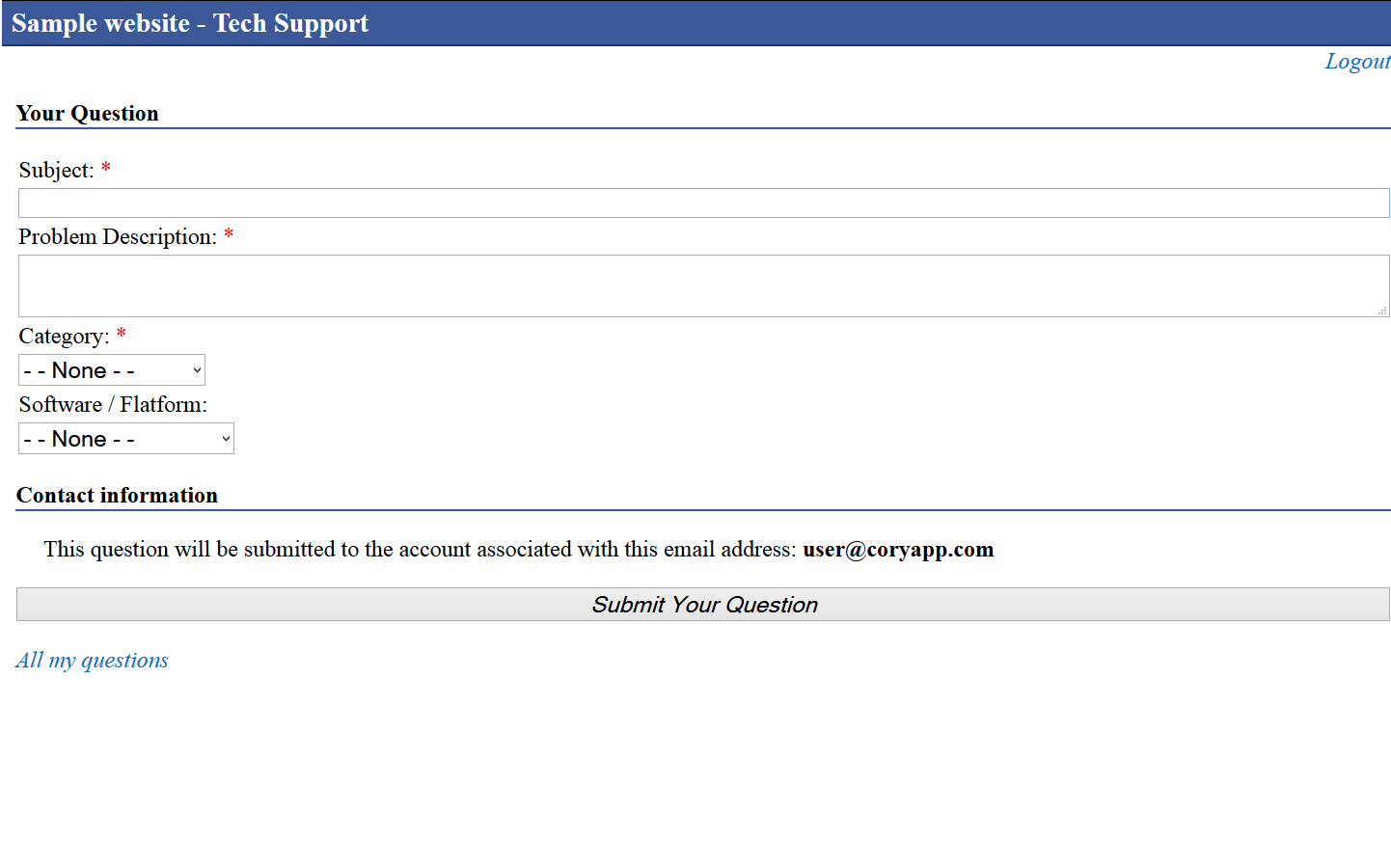This screenshot has width=1391, height=868.
Task: Click the Category dropdown arrow
Action: pyautogui.click(x=196, y=369)
